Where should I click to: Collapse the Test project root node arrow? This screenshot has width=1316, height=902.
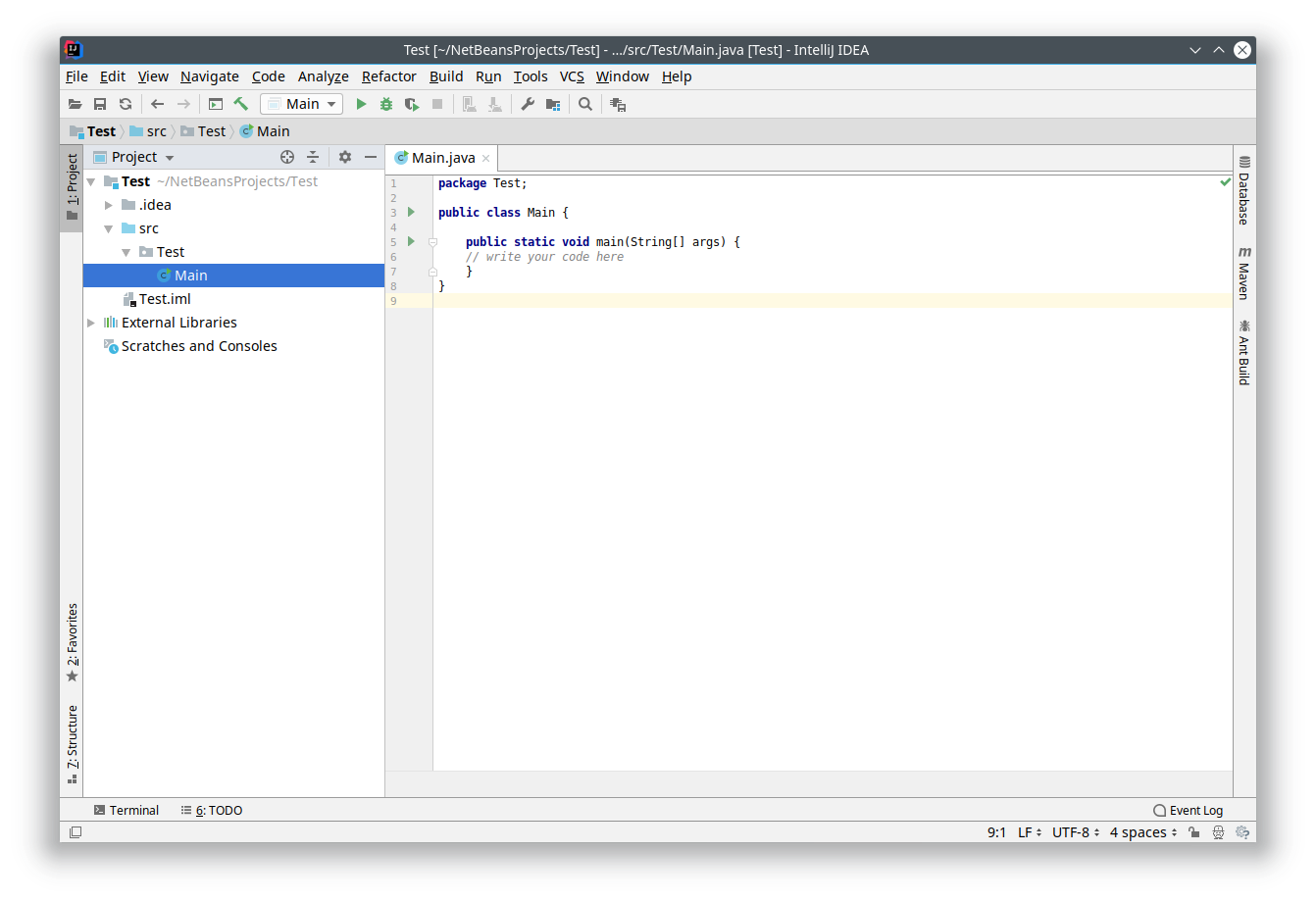coord(91,181)
